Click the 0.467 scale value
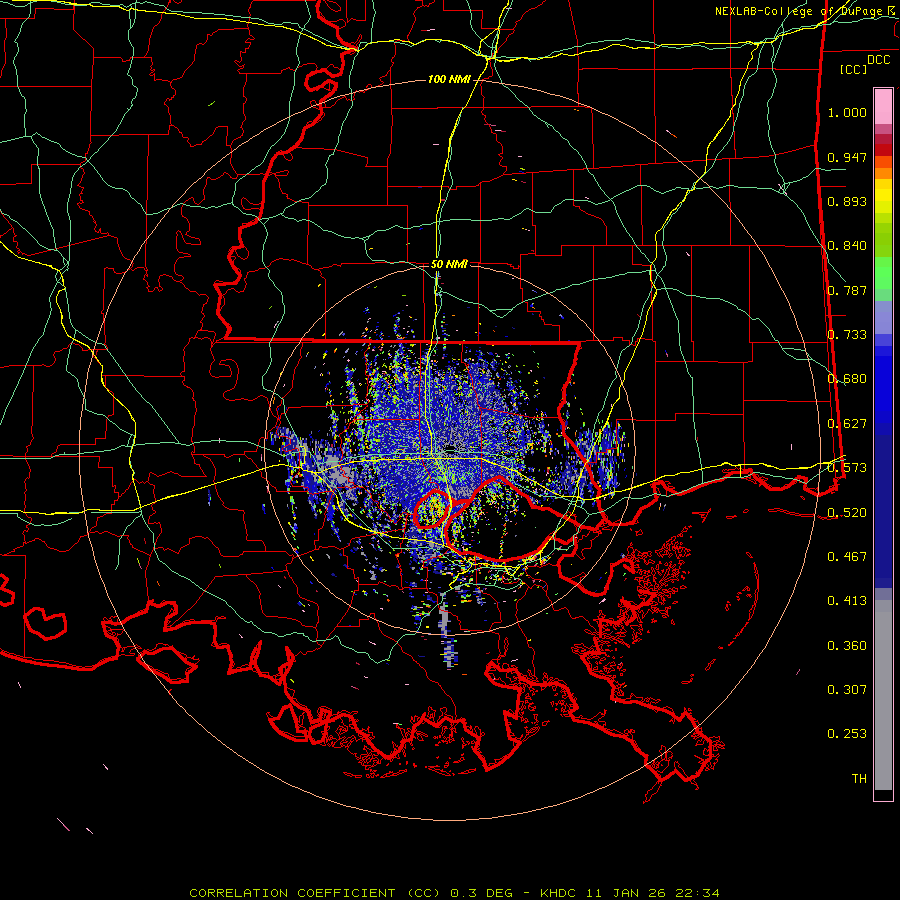 click(x=847, y=557)
